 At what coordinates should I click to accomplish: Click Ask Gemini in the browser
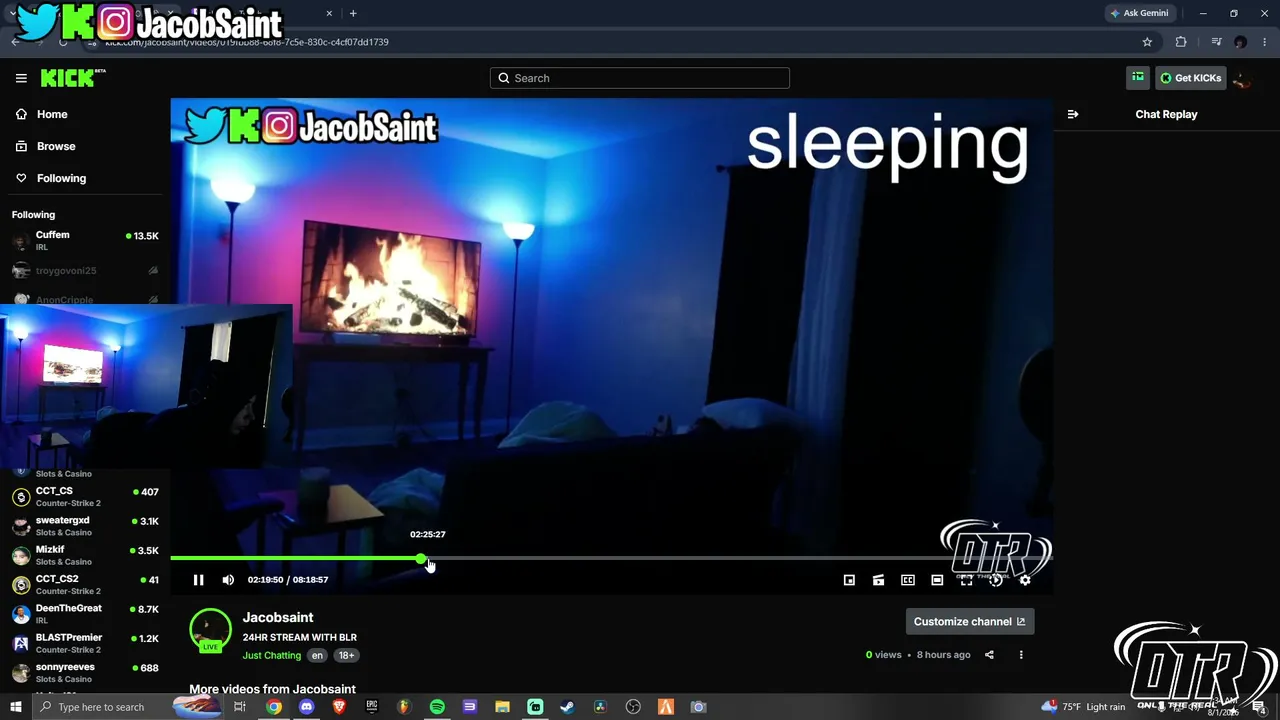(1139, 13)
